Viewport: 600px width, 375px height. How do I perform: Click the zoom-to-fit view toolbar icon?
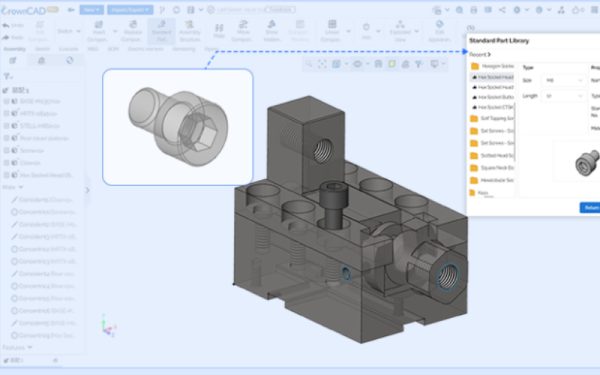(x=322, y=64)
